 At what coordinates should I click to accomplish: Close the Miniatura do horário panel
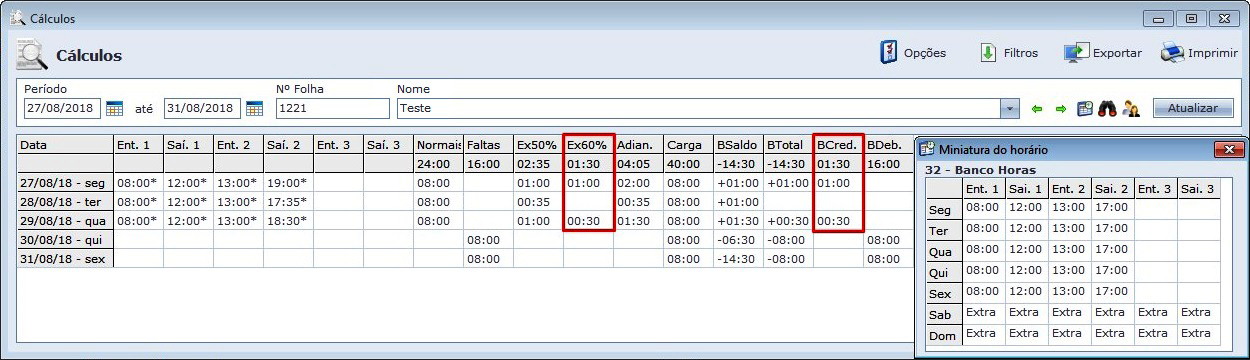click(1229, 149)
